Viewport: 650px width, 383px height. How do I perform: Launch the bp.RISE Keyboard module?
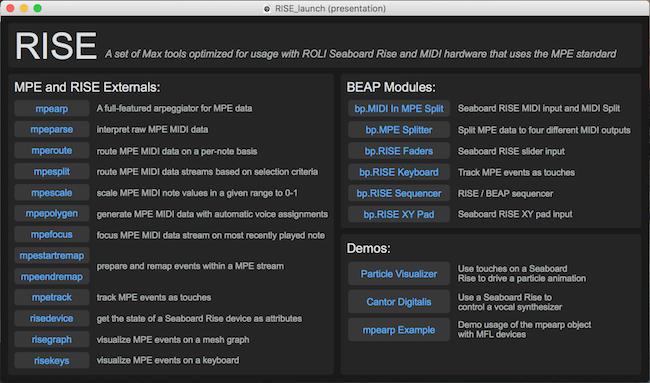pos(399,172)
